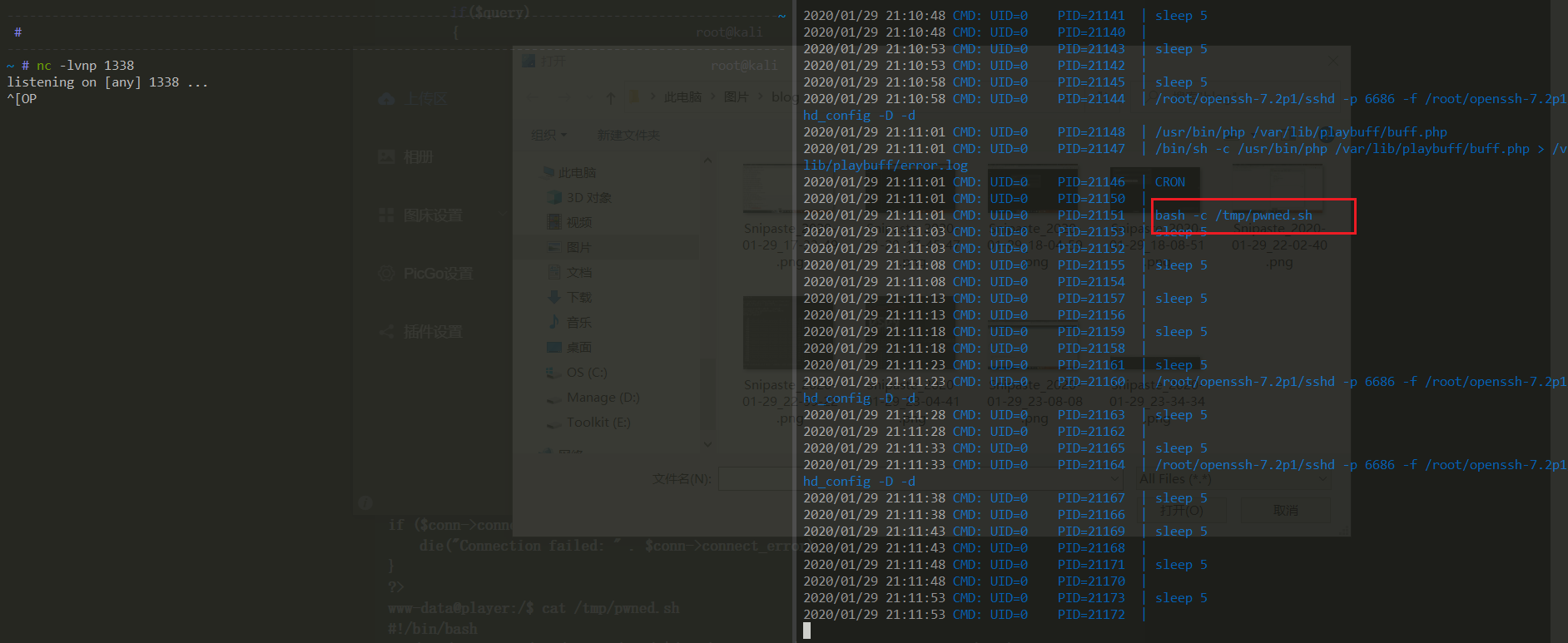Screen dimensions: 1568x643
Task: Select 视频 in the folder tree
Action: [x=578, y=223]
